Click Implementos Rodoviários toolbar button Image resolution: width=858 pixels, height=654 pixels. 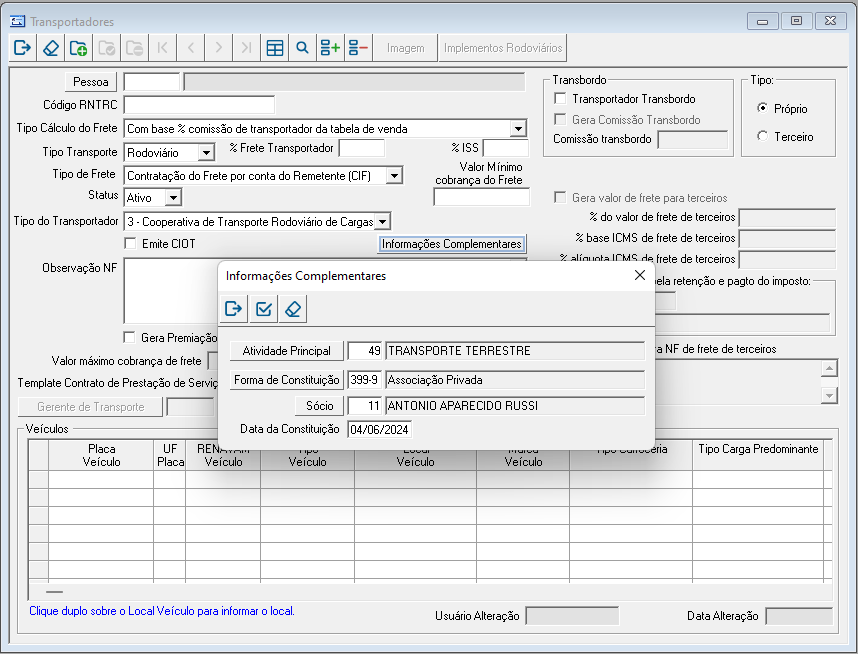click(x=503, y=48)
